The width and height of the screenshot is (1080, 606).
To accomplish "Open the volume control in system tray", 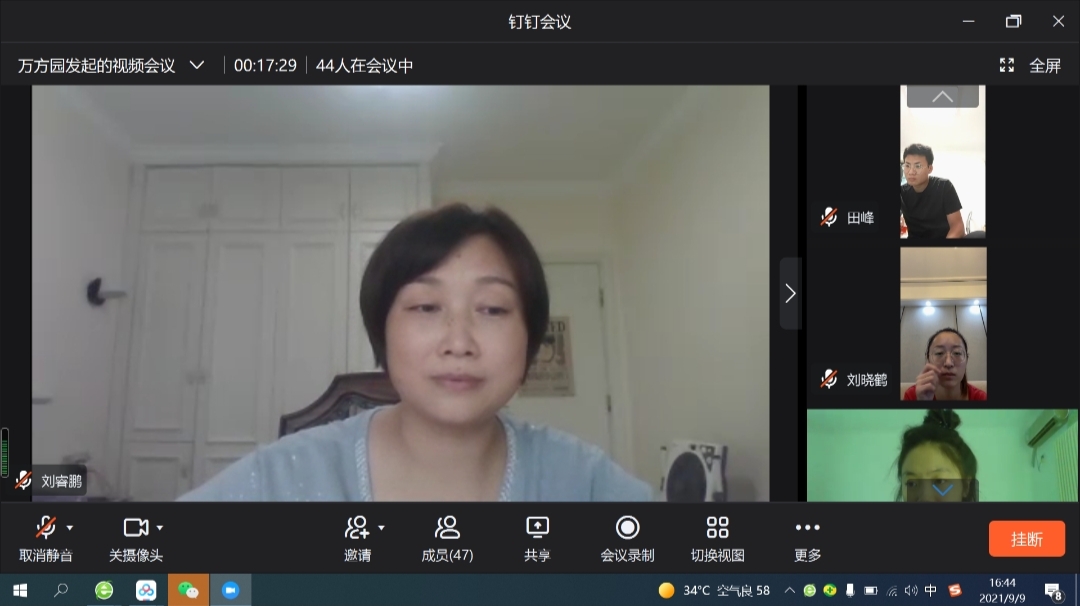I will [911, 590].
